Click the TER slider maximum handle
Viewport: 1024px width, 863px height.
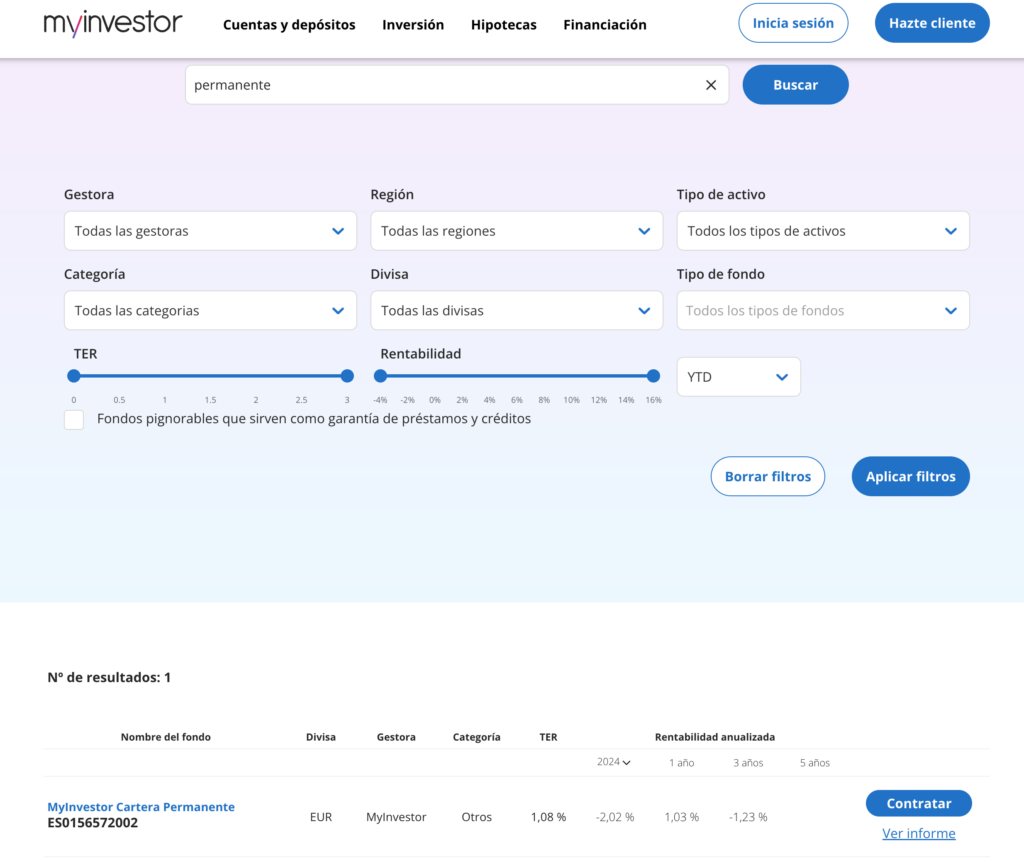tap(347, 376)
